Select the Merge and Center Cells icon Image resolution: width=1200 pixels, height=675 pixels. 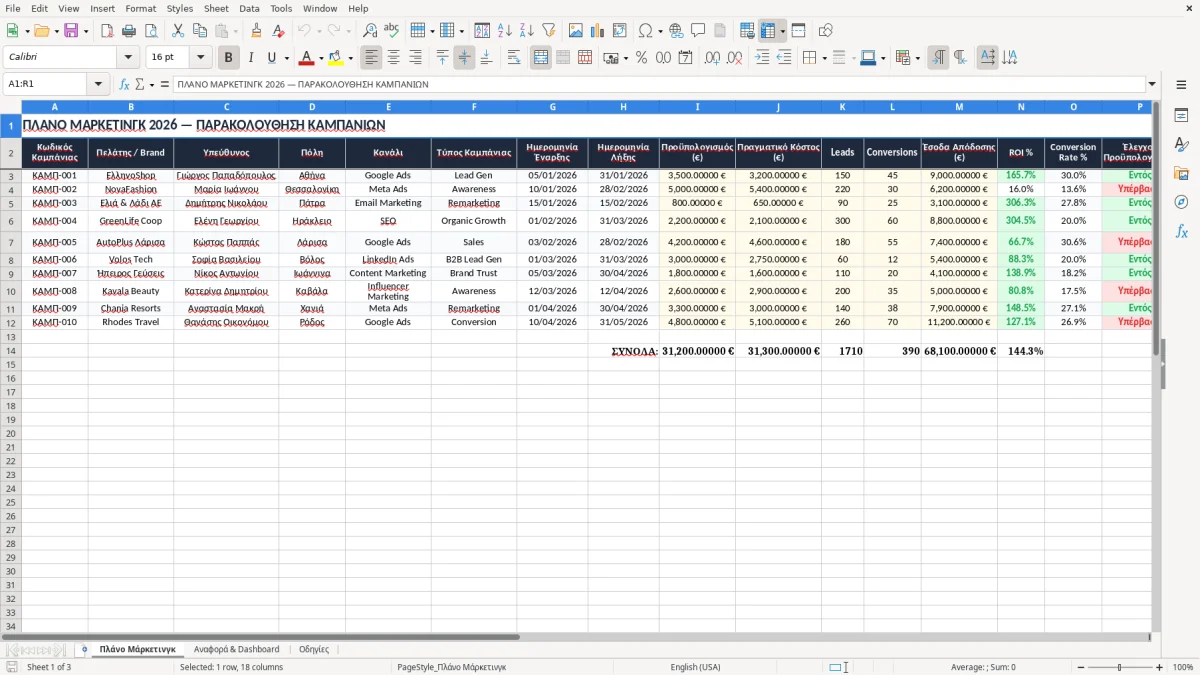click(x=541, y=58)
